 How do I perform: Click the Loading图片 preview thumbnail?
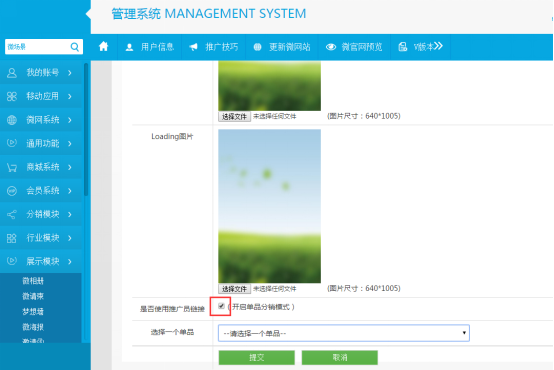(x=270, y=206)
